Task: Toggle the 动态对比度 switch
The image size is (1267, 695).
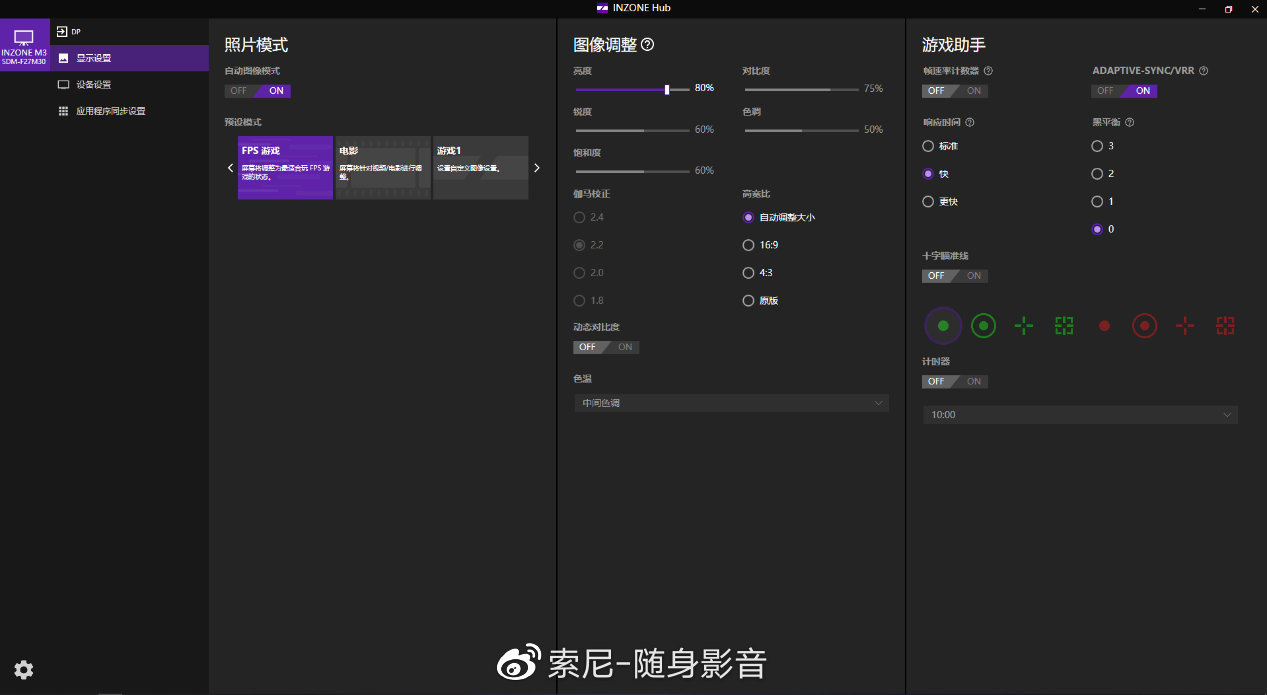Action: coord(606,347)
